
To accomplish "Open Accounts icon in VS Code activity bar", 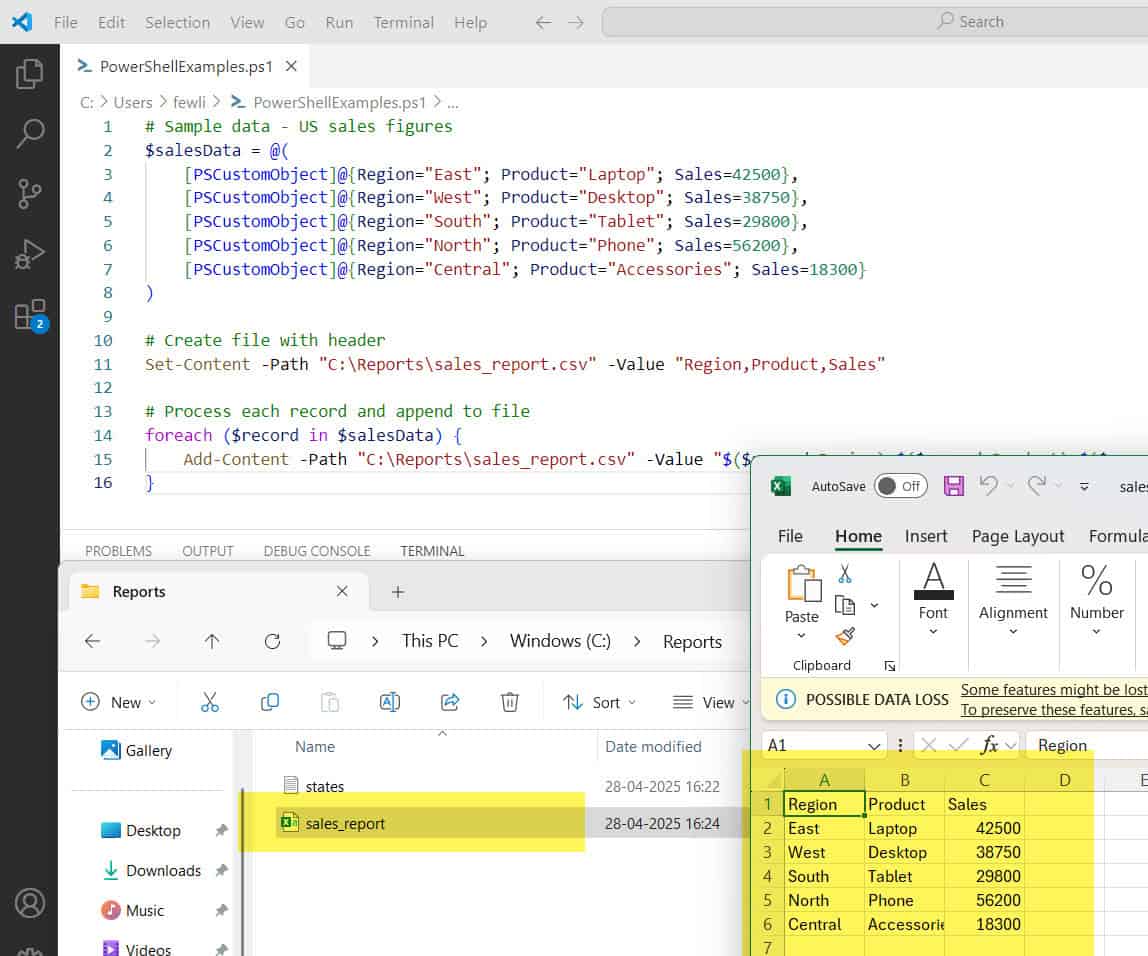I will click(x=30, y=903).
